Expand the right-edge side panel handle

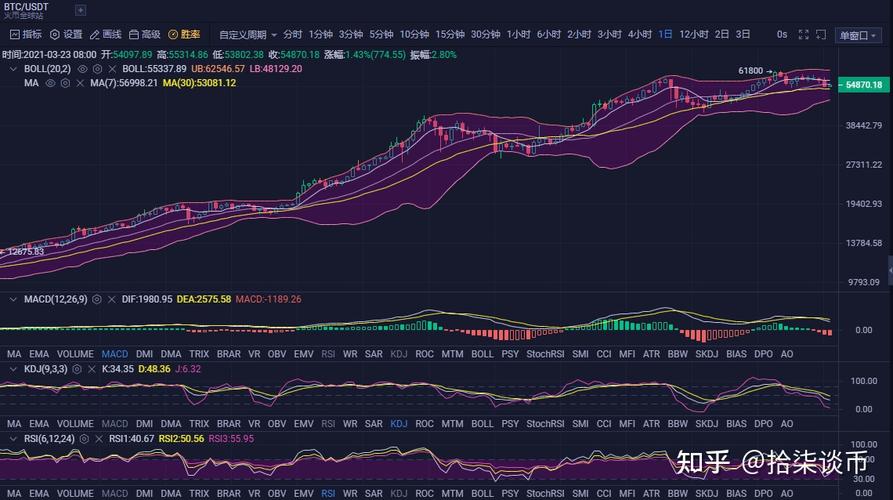(x=890, y=271)
